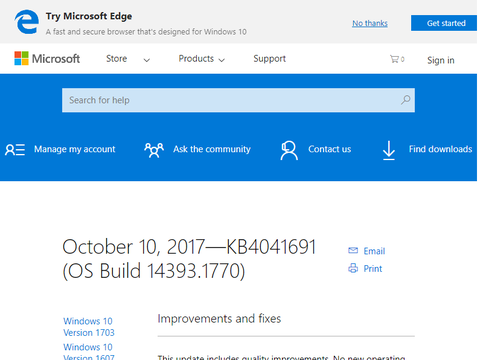Click the Sign in link
The width and height of the screenshot is (480, 360).
click(441, 60)
